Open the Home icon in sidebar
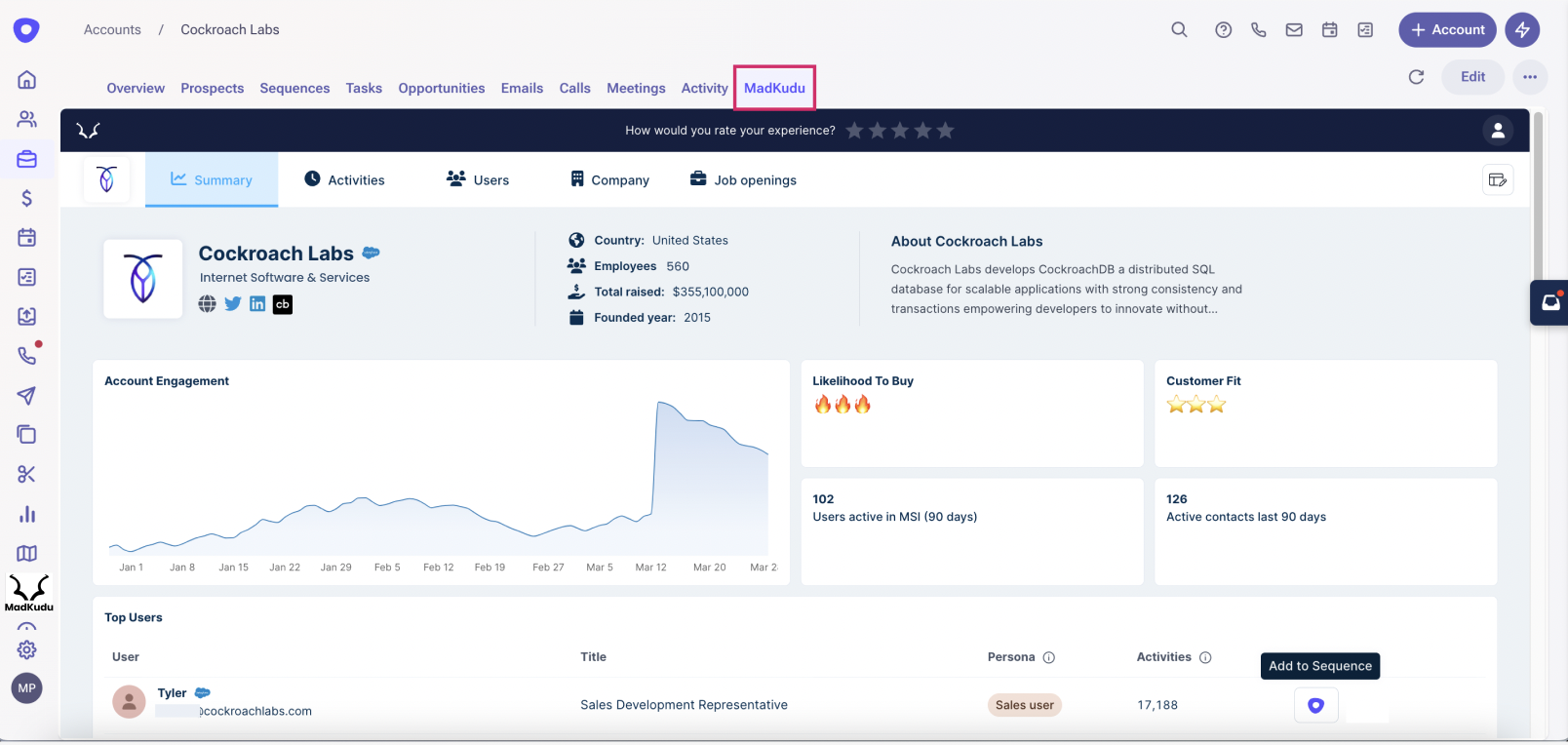This screenshot has height=745, width=1568. coord(27,80)
